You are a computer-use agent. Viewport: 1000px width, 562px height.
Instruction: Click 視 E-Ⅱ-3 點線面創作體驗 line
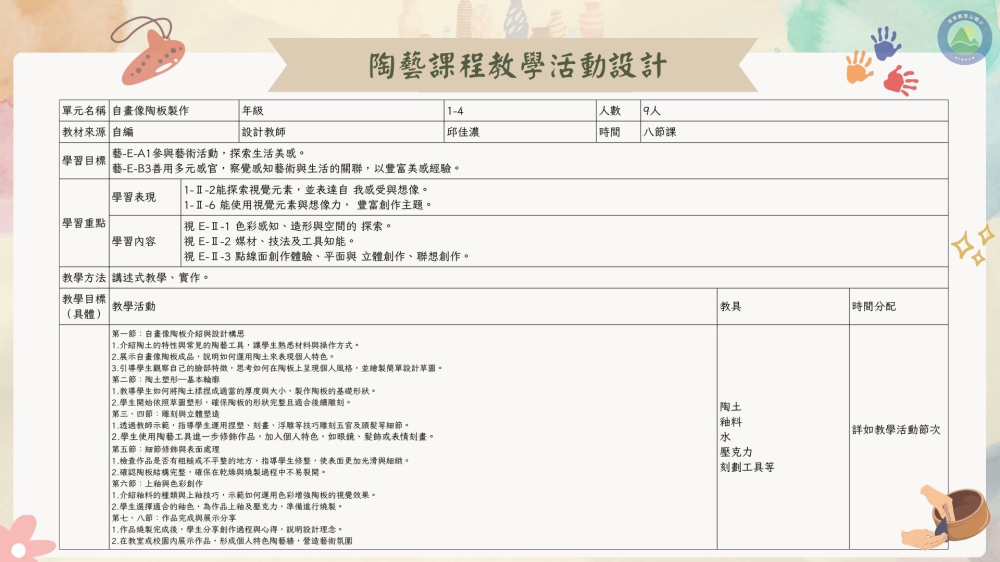(x=327, y=256)
